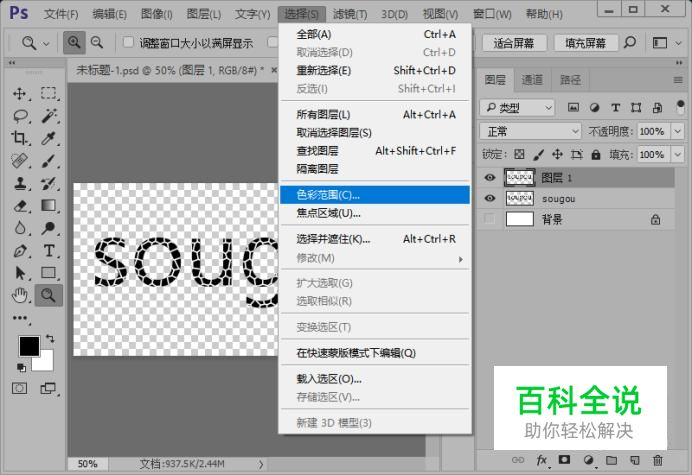Screen dimensions: 692x475
Task: Select the Magic Wand tool
Action: pos(49,116)
